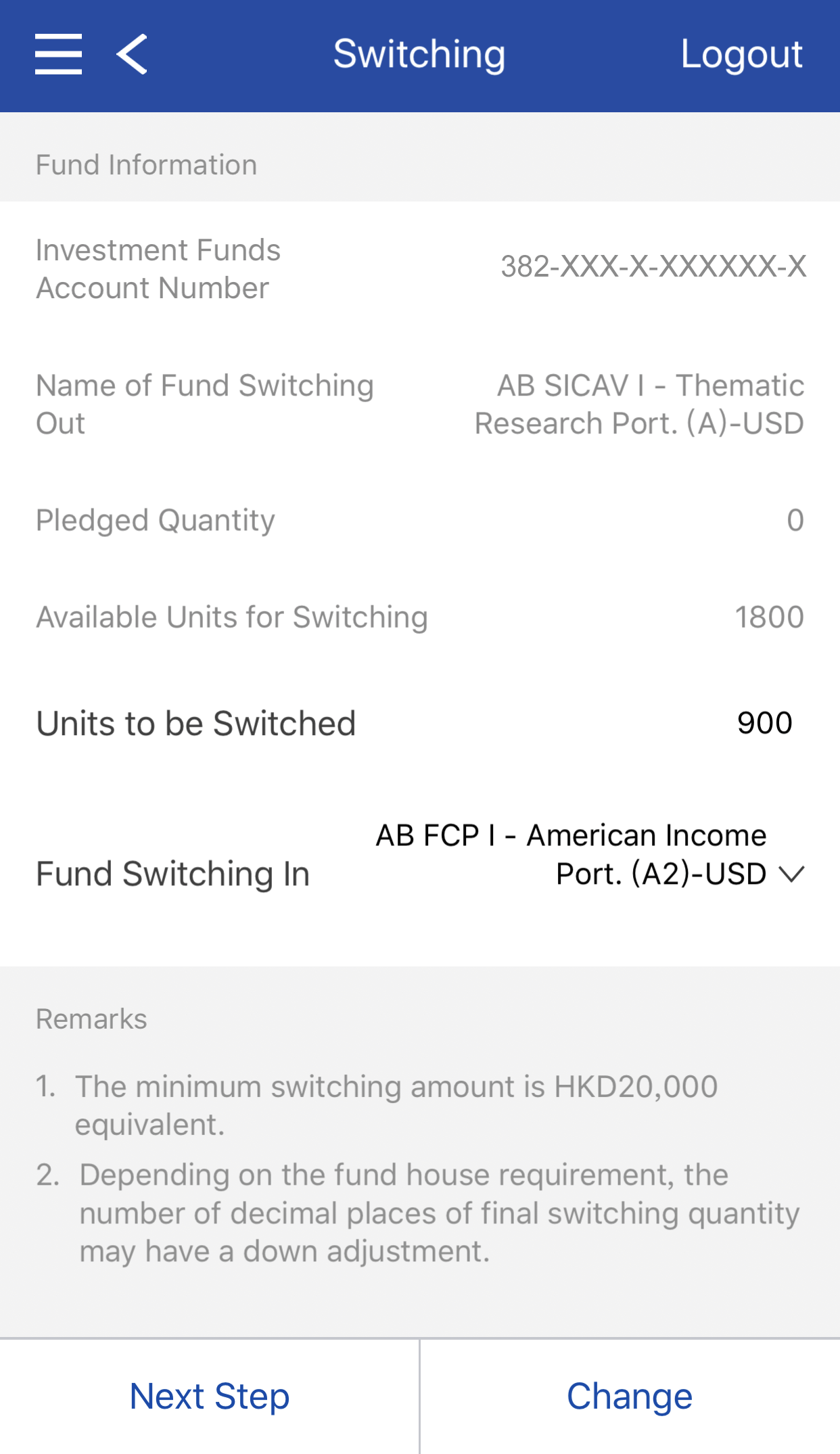
Task: Tap the masked account number 382-XXX-X-XXXXXX-X
Action: [653, 266]
